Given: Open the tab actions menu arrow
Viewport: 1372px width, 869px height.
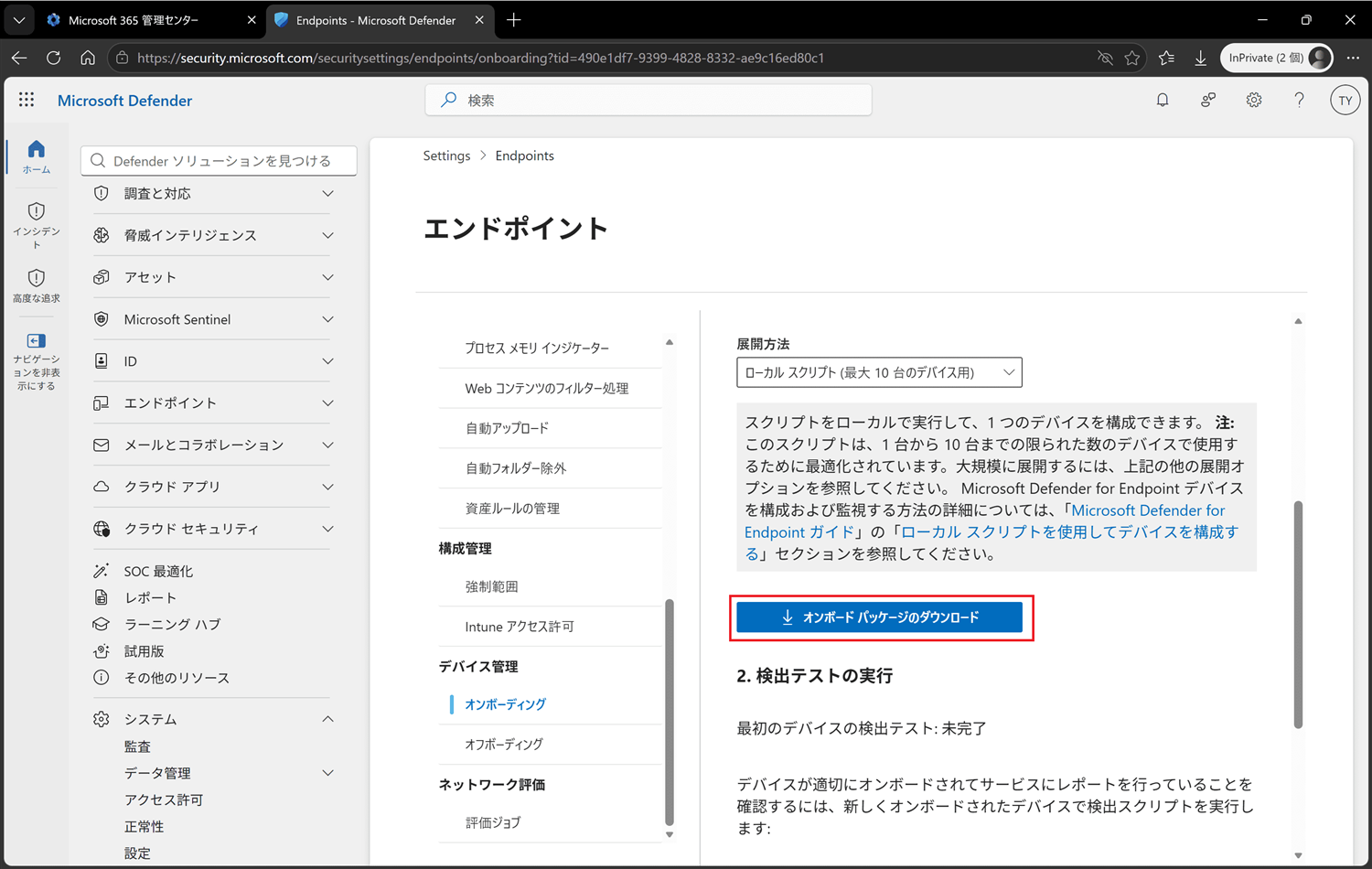Looking at the screenshot, I should (19, 19).
